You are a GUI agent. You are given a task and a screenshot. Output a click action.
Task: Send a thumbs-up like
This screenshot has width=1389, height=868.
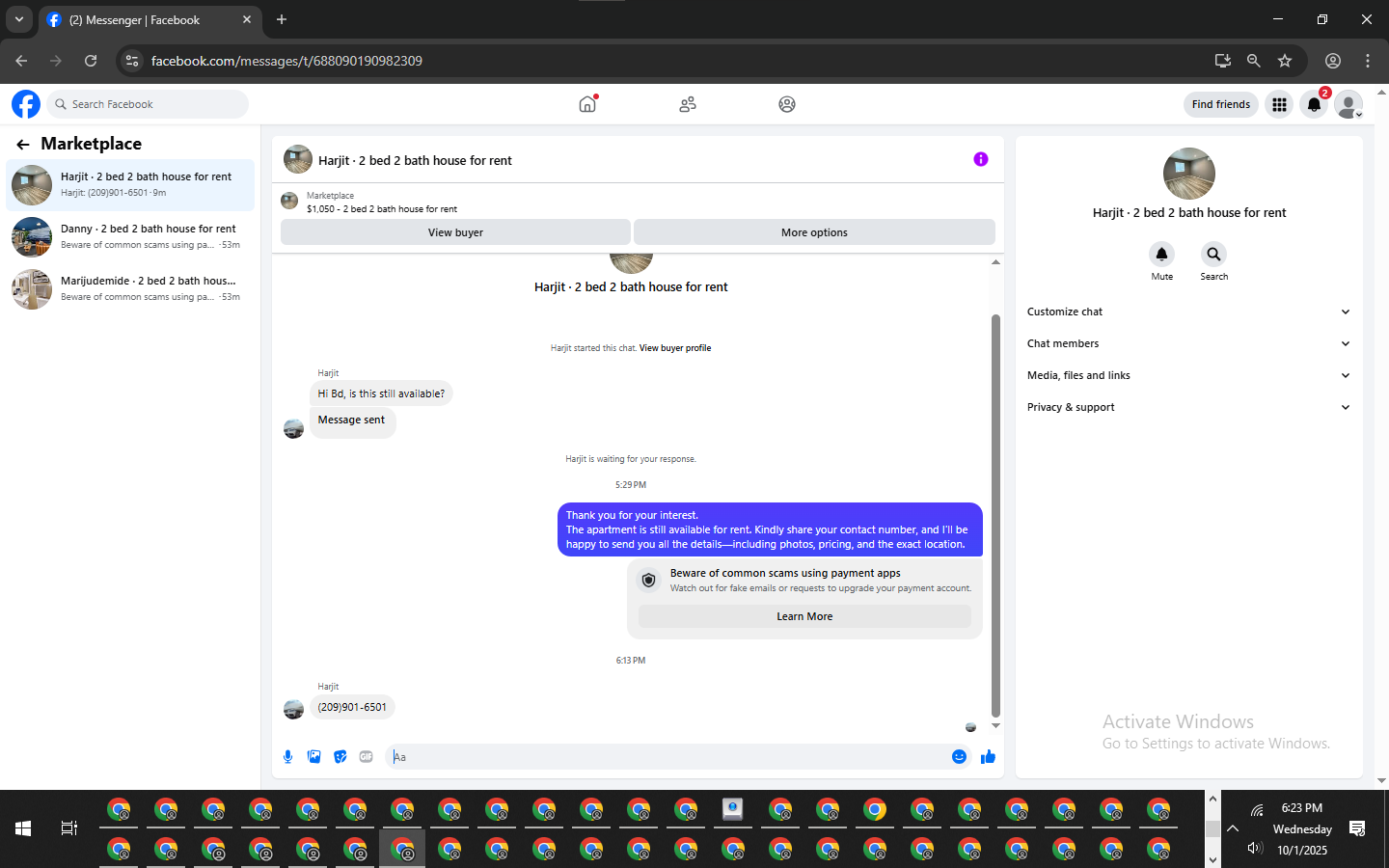tap(988, 757)
